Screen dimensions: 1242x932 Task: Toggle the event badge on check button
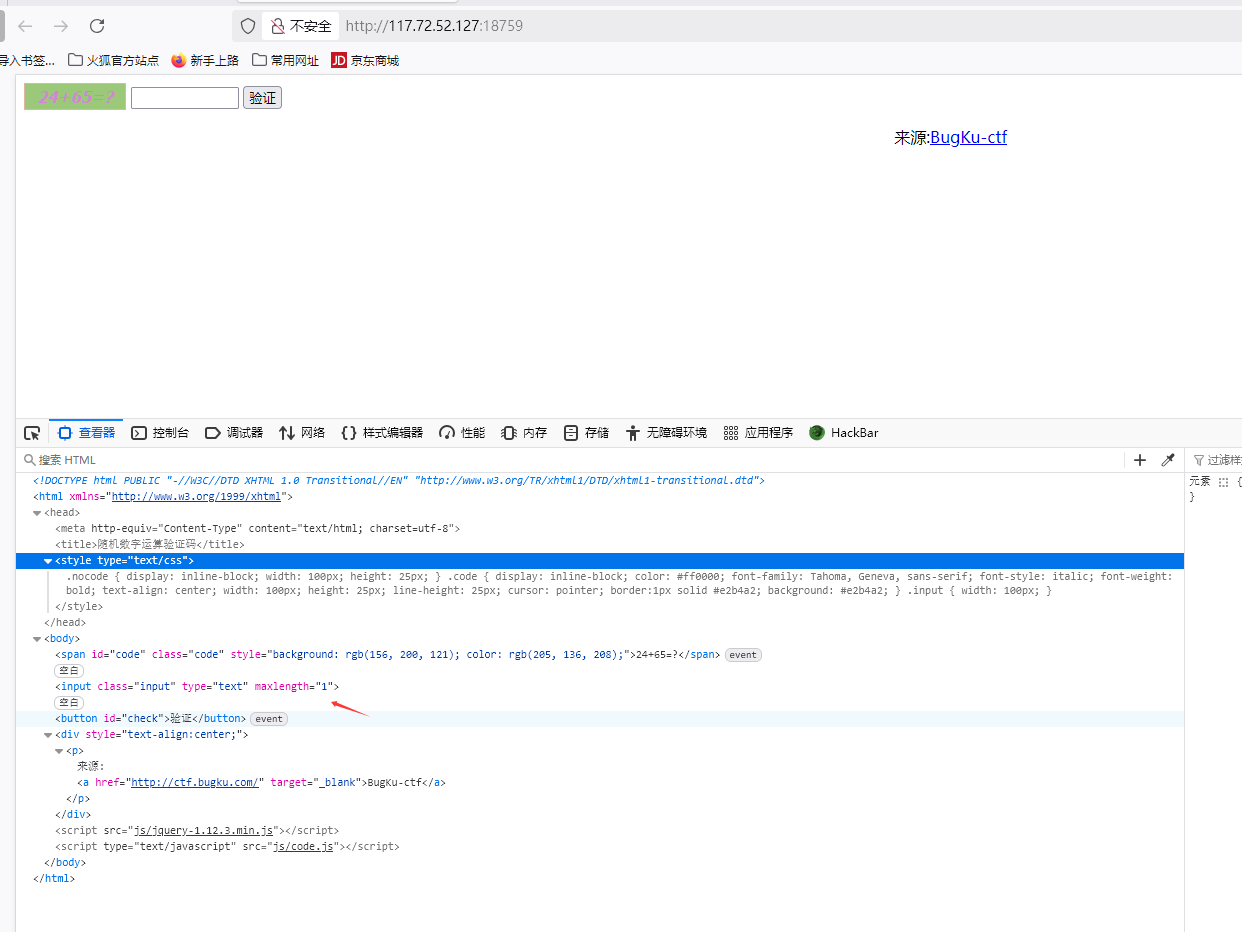pyautogui.click(x=268, y=719)
